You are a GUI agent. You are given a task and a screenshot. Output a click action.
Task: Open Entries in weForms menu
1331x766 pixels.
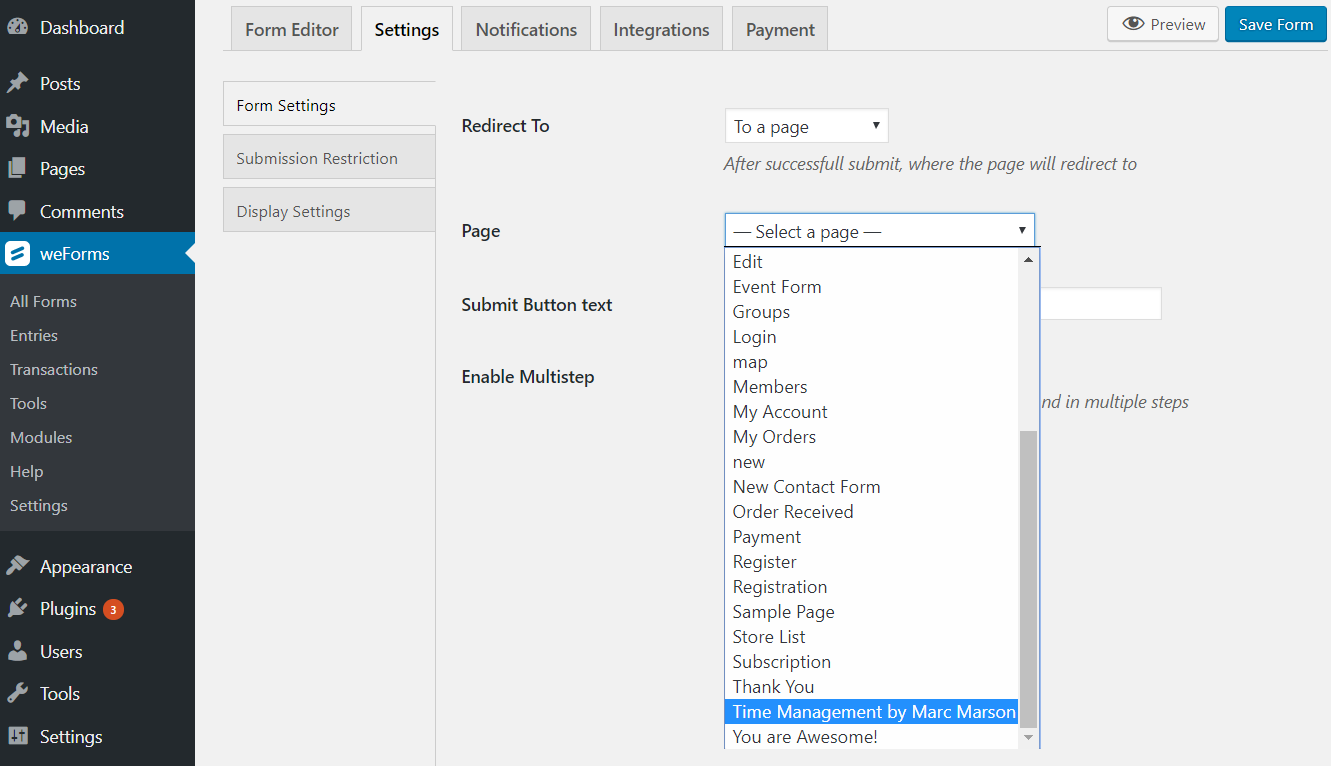[34, 335]
